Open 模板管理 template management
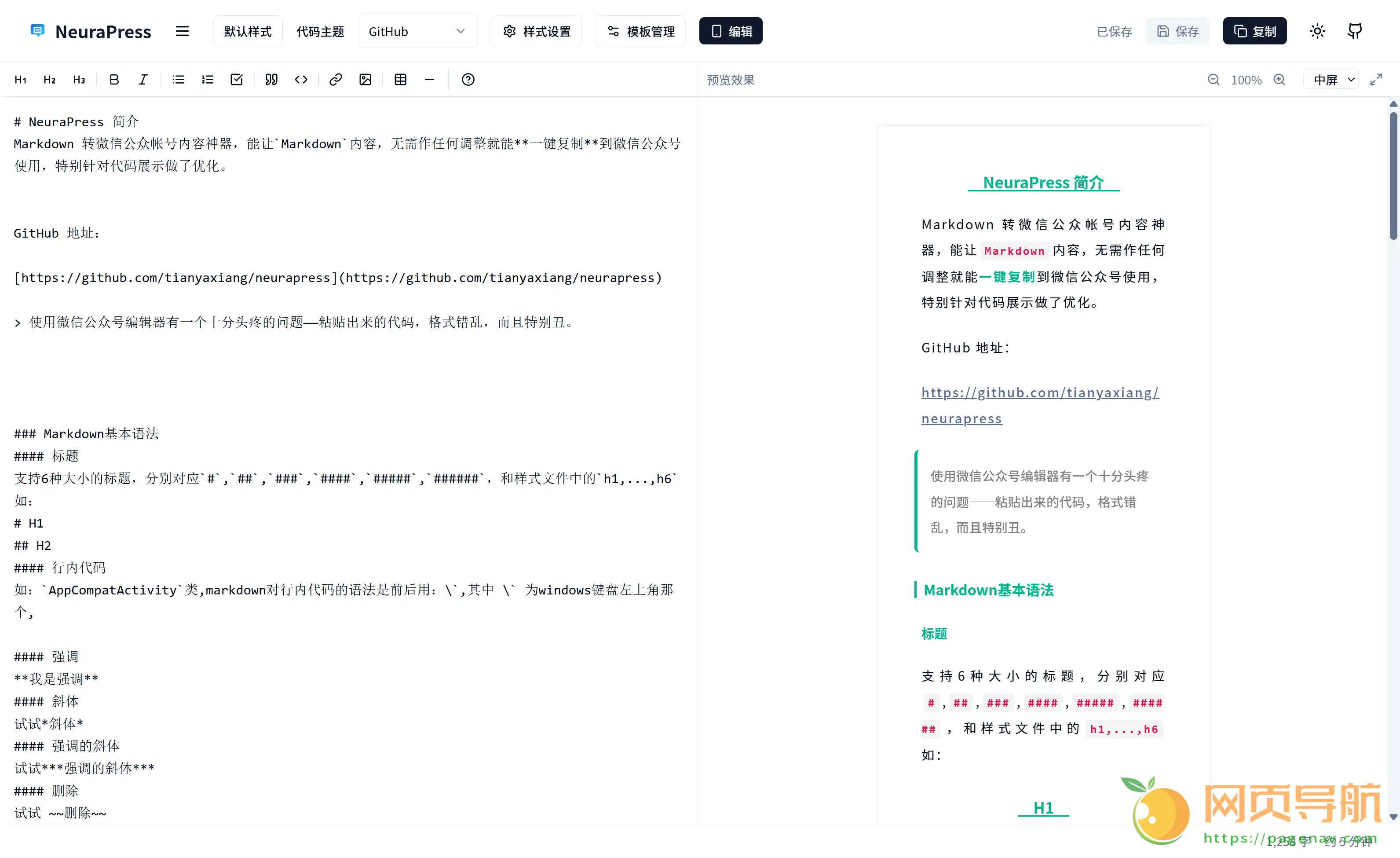Screen dimensions: 1400x858 pos(640,31)
